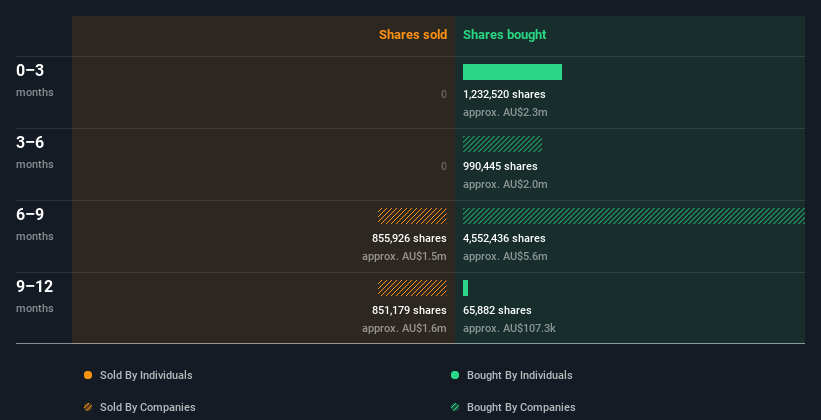Click the orange Sold By Individuals legend dot
Image resolution: width=821 pixels, height=420 pixels.
click(88, 375)
